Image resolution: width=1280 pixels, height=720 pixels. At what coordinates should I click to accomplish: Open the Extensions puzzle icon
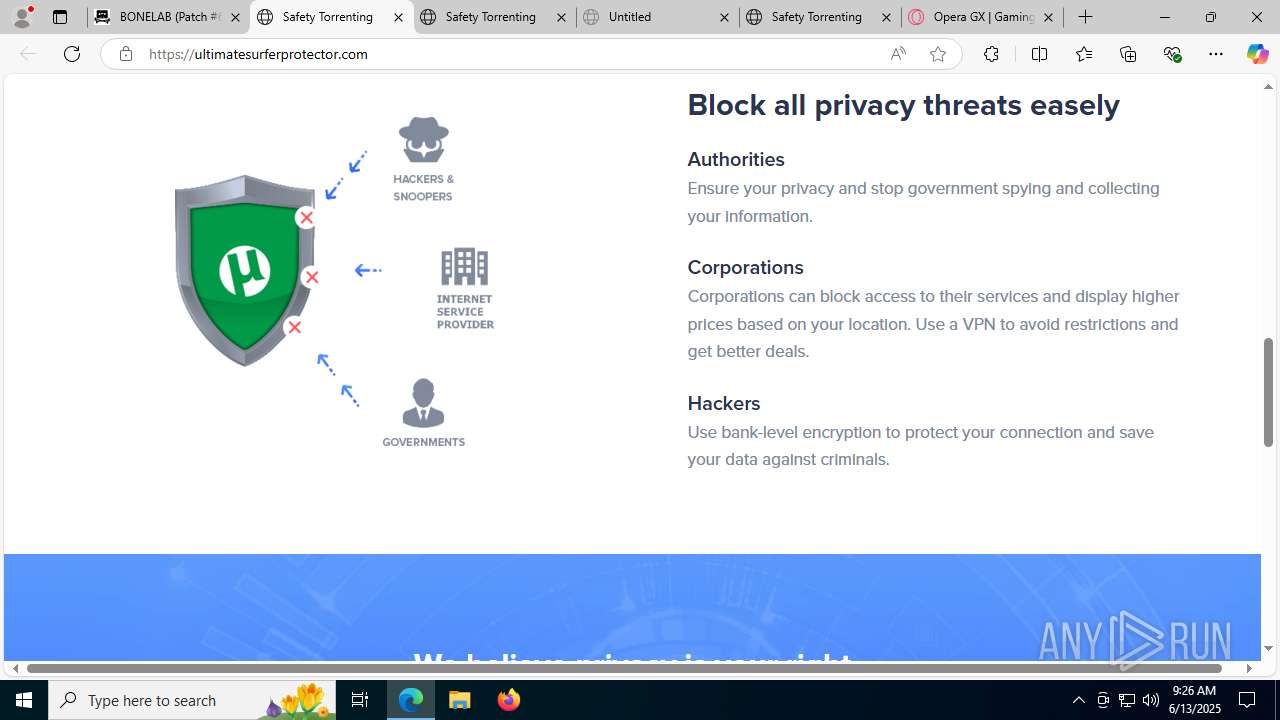[991, 54]
